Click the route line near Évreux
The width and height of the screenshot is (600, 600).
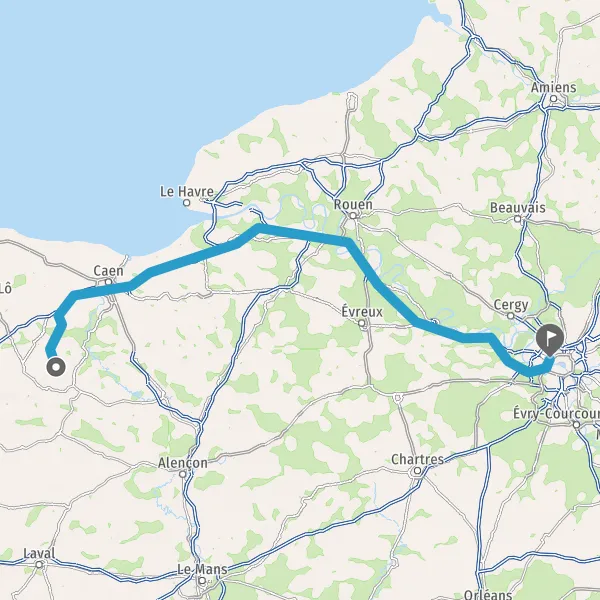tap(396, 301)
